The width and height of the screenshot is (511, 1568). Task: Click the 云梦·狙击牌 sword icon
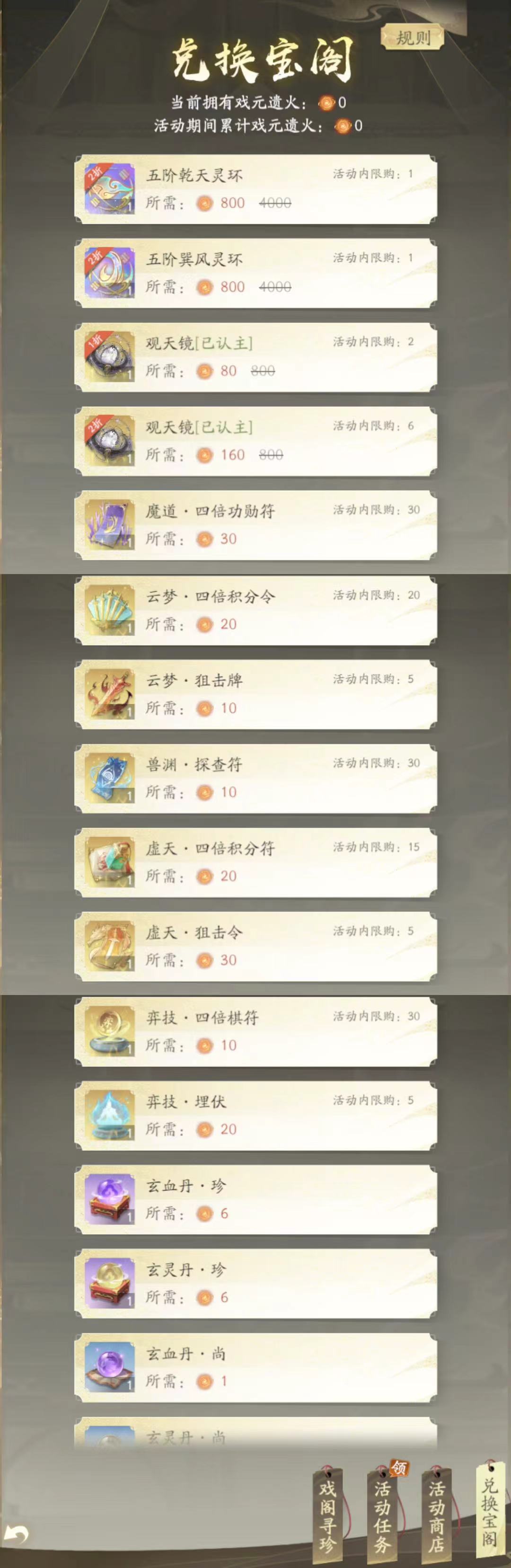[109, 694]
